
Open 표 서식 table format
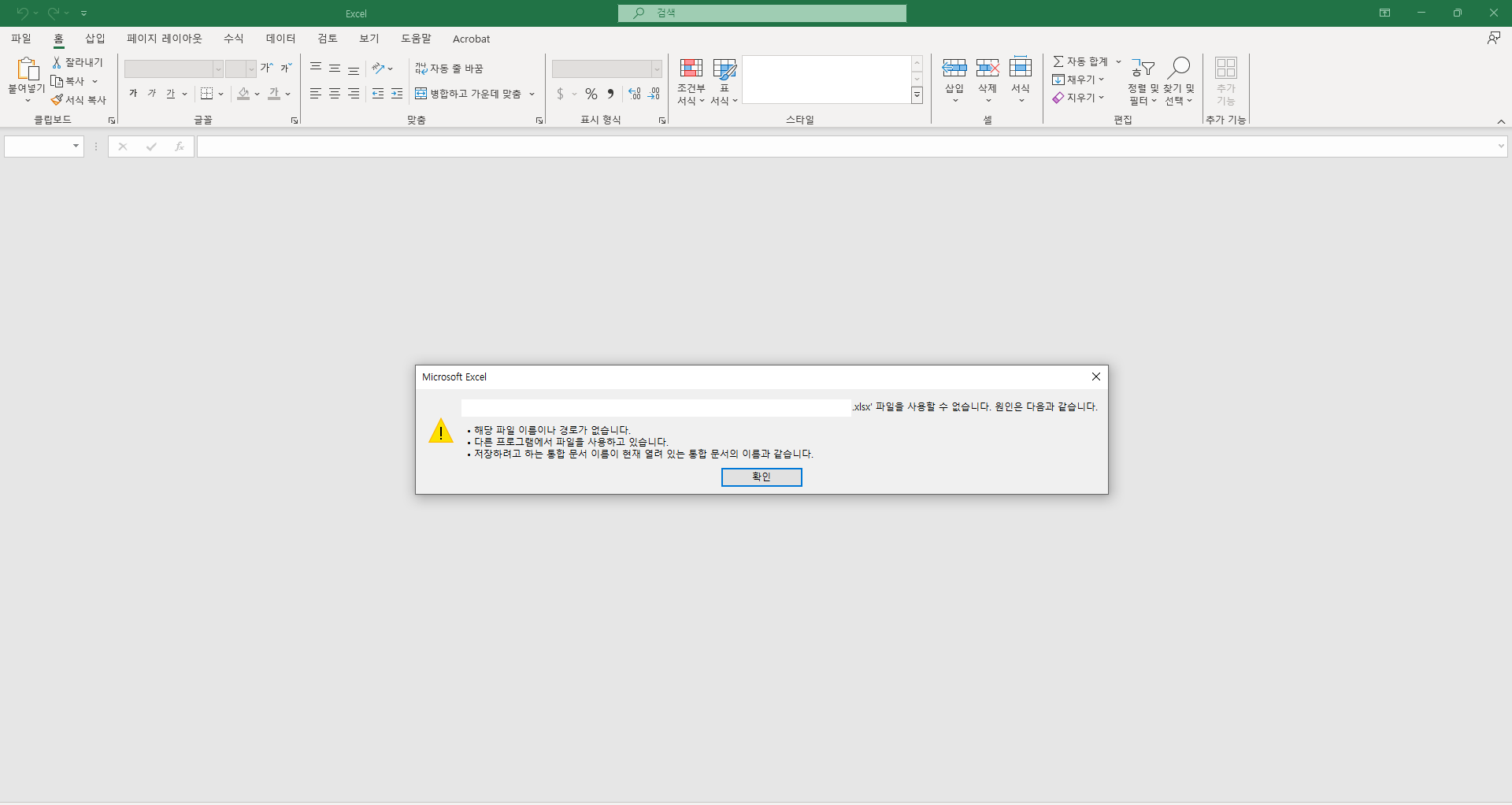[724, 81]
